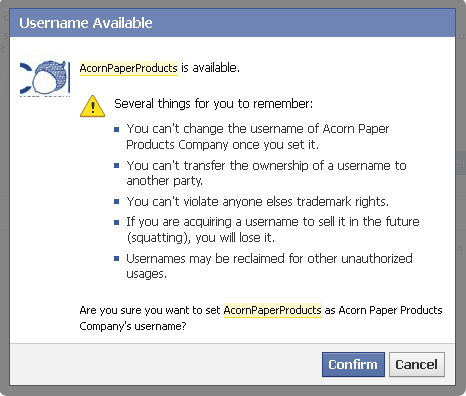Click the note about changing the username
The height and width of the screenshot is (396, 466).
click(x=258, y=137)
